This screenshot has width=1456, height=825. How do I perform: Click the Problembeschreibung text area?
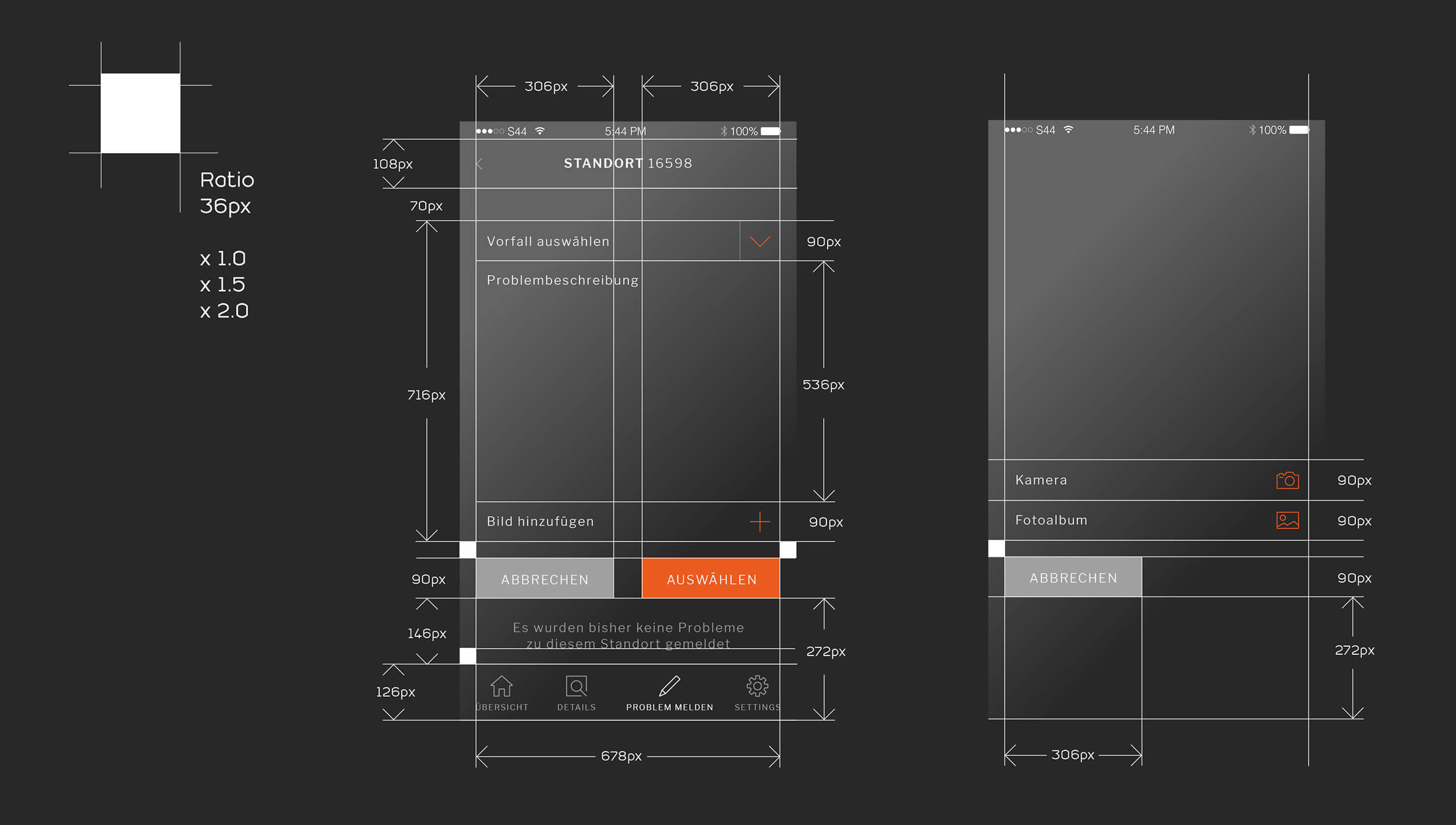(628, 381)
